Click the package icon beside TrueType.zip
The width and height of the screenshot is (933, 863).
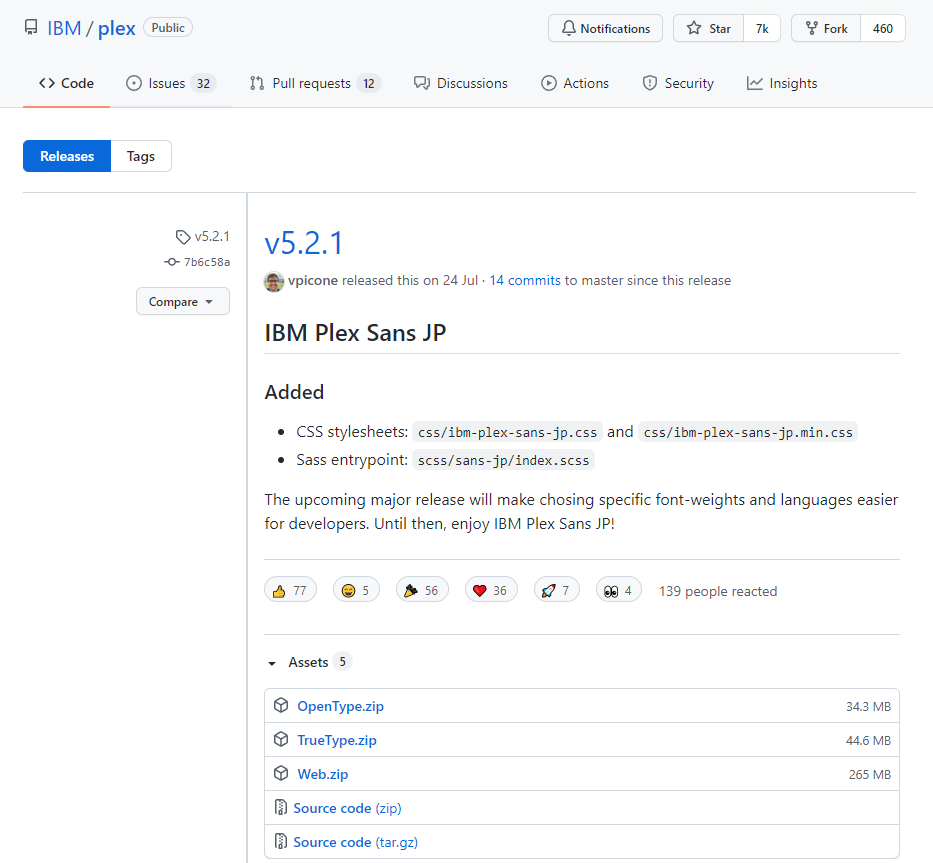click(x=281, y=739)
